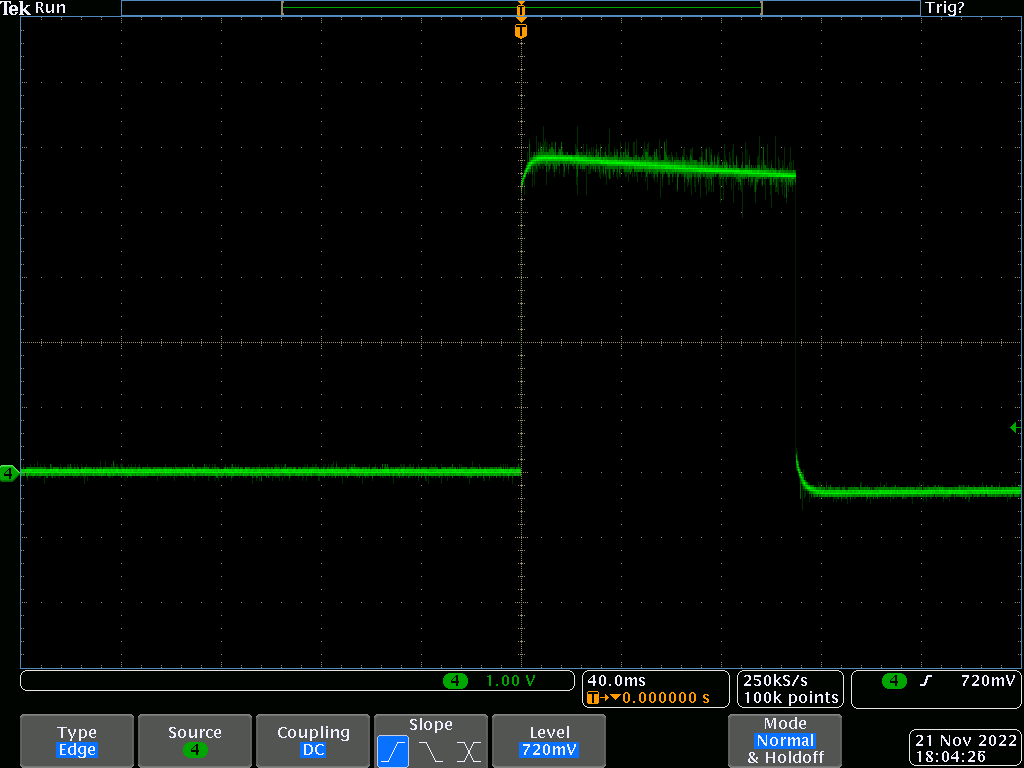Click the orange trigger position T marker

(520, 31)
